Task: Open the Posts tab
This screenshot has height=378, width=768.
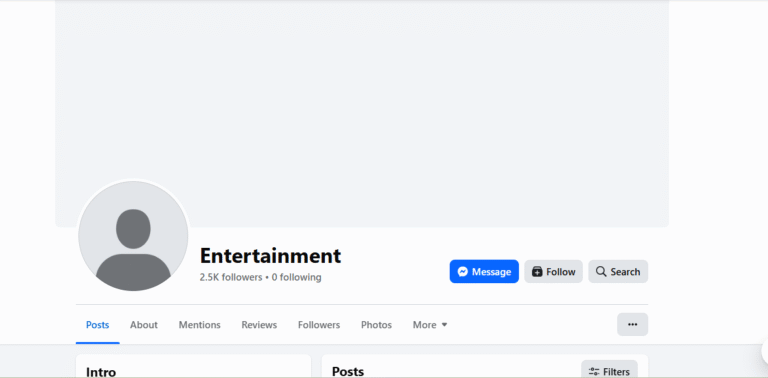Action: click(97, 325)
